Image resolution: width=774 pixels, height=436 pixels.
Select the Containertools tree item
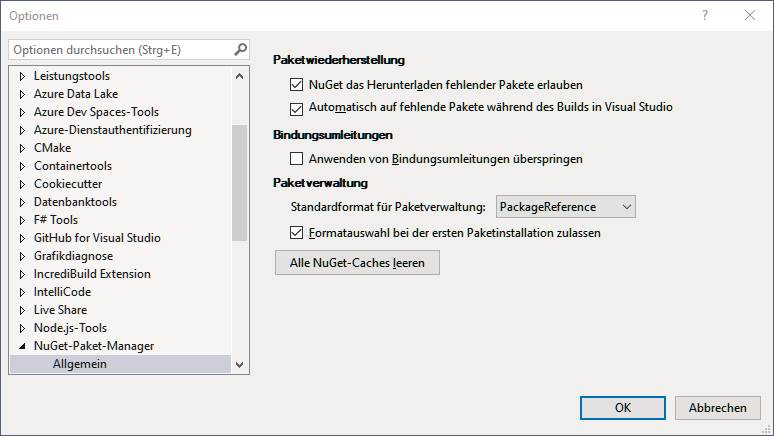pos(73,166)
